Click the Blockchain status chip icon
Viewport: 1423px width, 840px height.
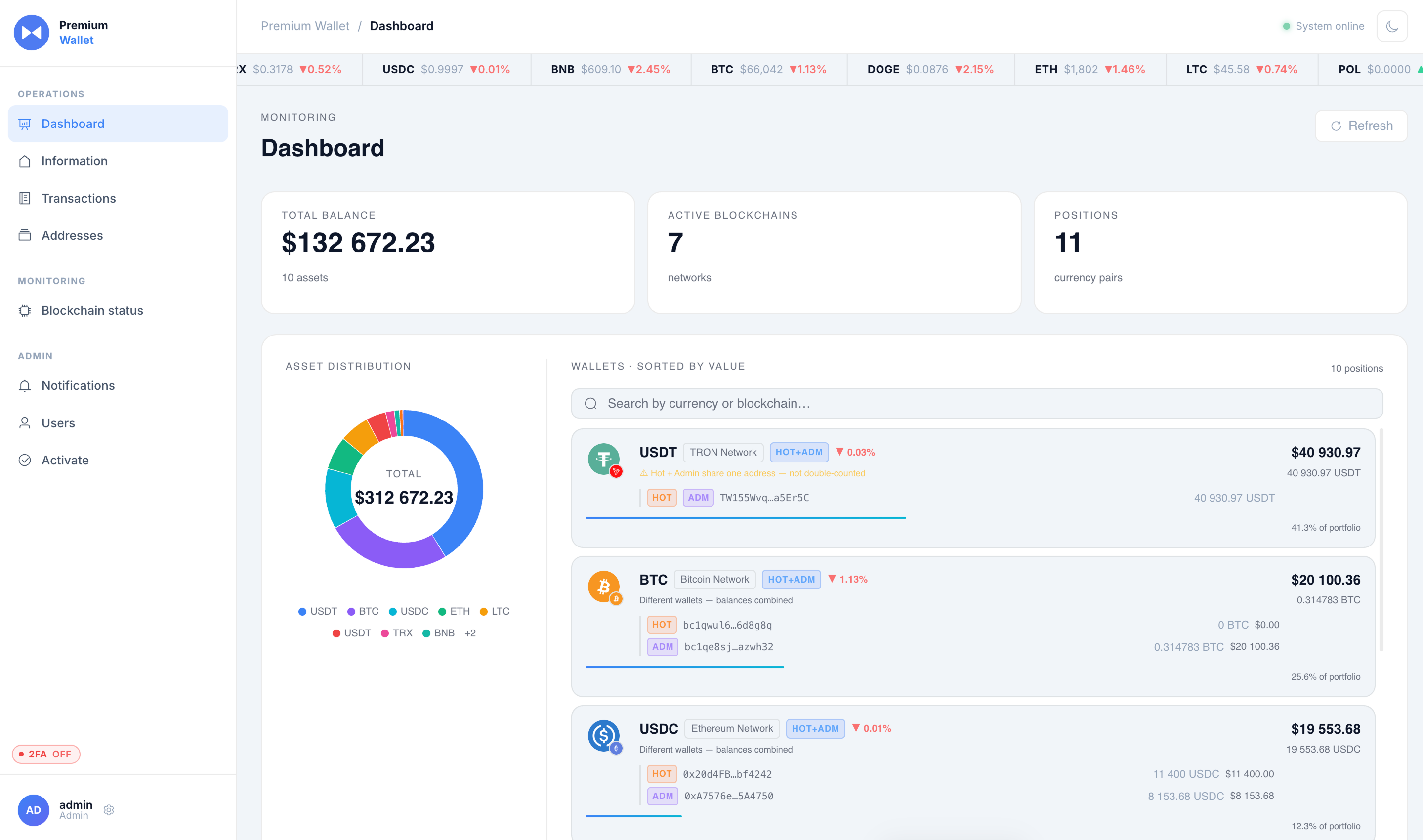(24, 310)
